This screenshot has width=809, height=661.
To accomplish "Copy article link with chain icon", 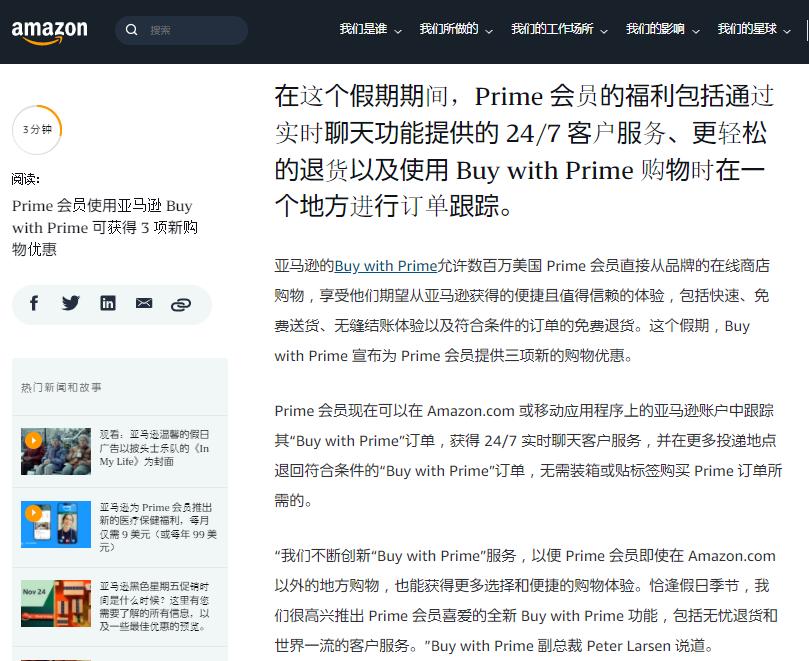I will tap(181, 305).
